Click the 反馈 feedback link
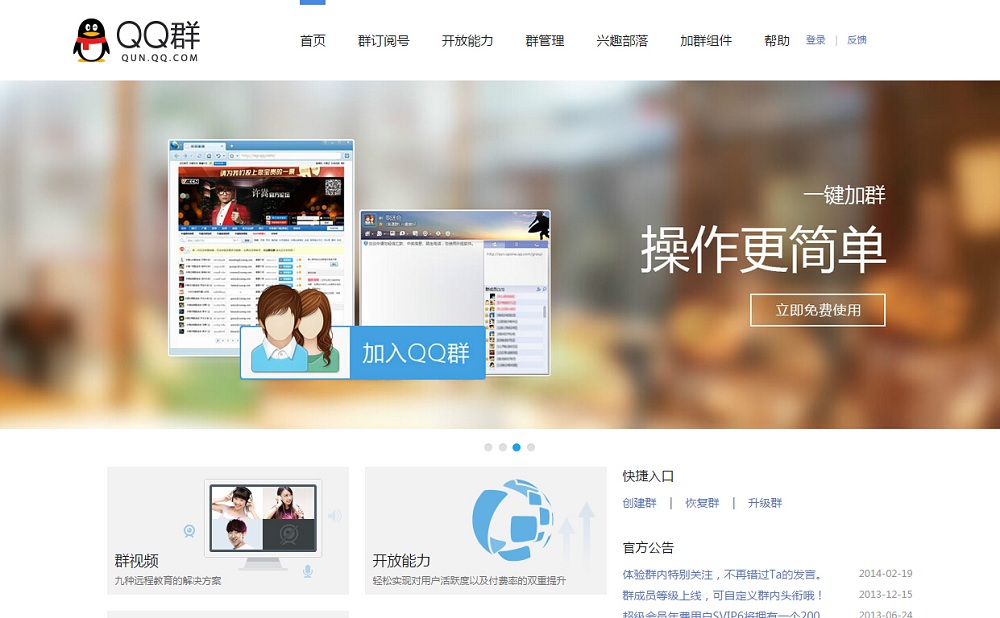The image size is (1000, 618). coord(857,40)
